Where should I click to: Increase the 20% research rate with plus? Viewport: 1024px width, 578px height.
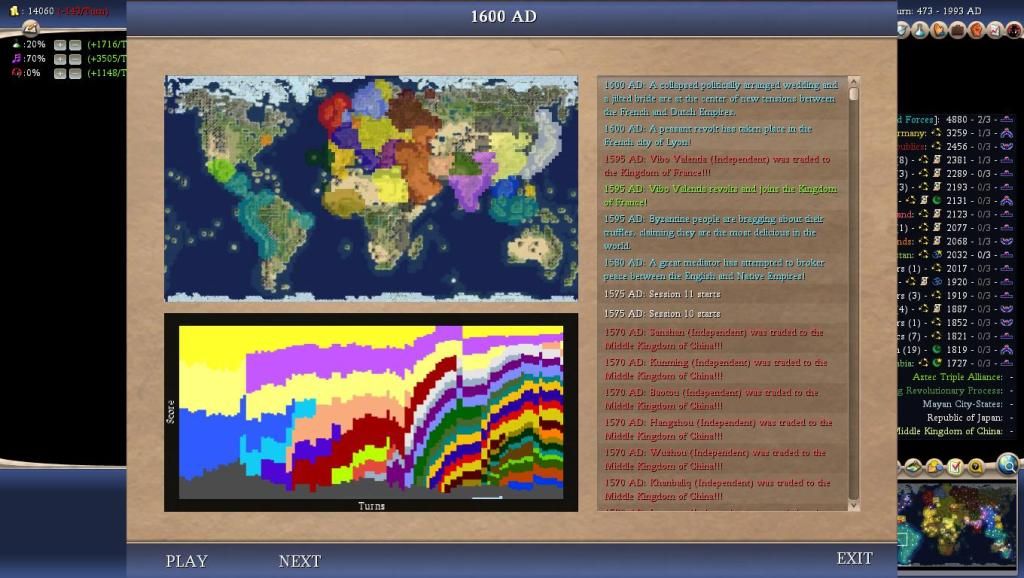point(59,45)
